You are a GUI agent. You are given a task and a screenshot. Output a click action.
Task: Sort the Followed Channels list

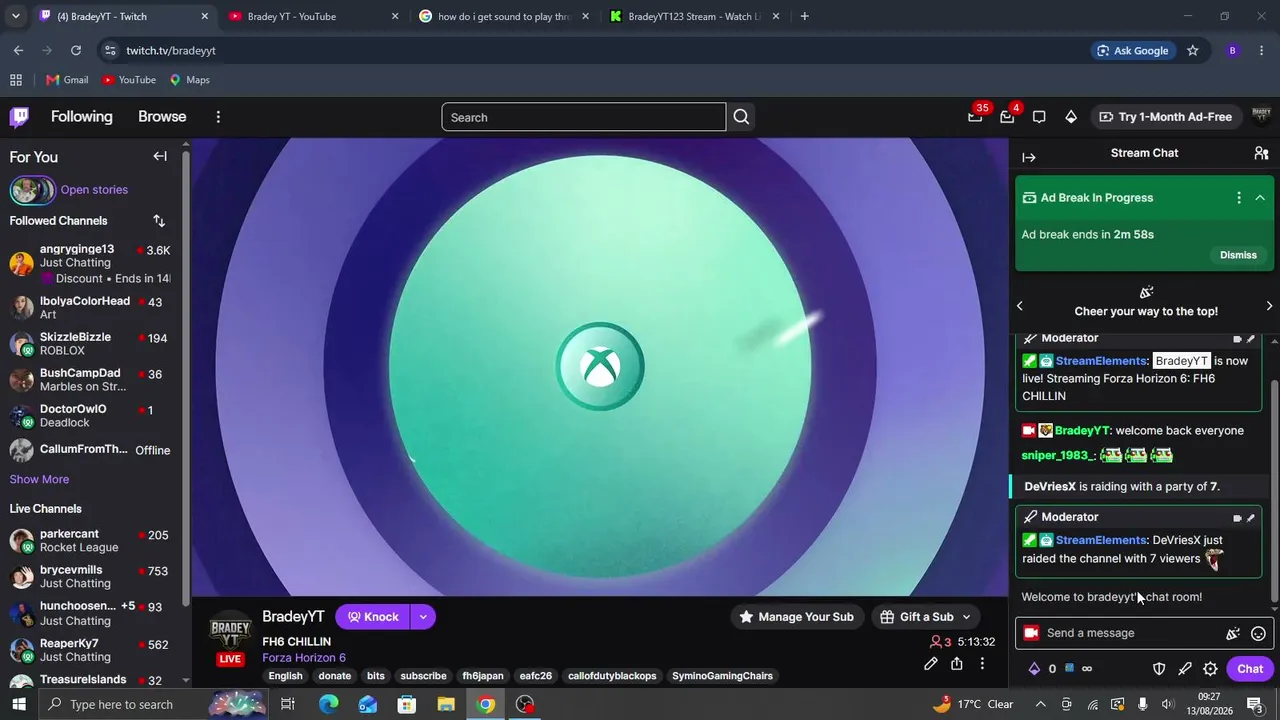[159, 221]
